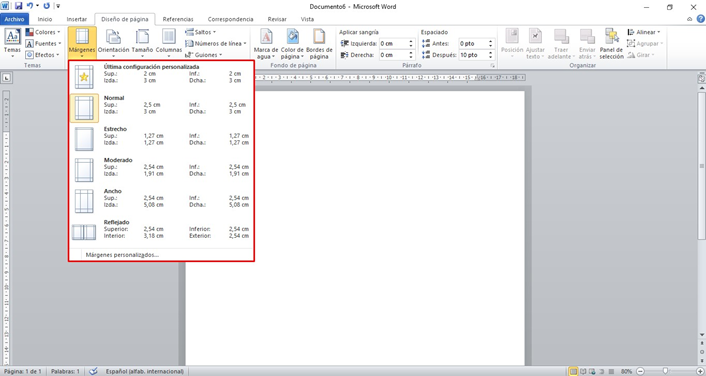The height and width of the screenshot is (376, 706).
Task: Open the Agrupar dropdown
Action: click(645, 44)
